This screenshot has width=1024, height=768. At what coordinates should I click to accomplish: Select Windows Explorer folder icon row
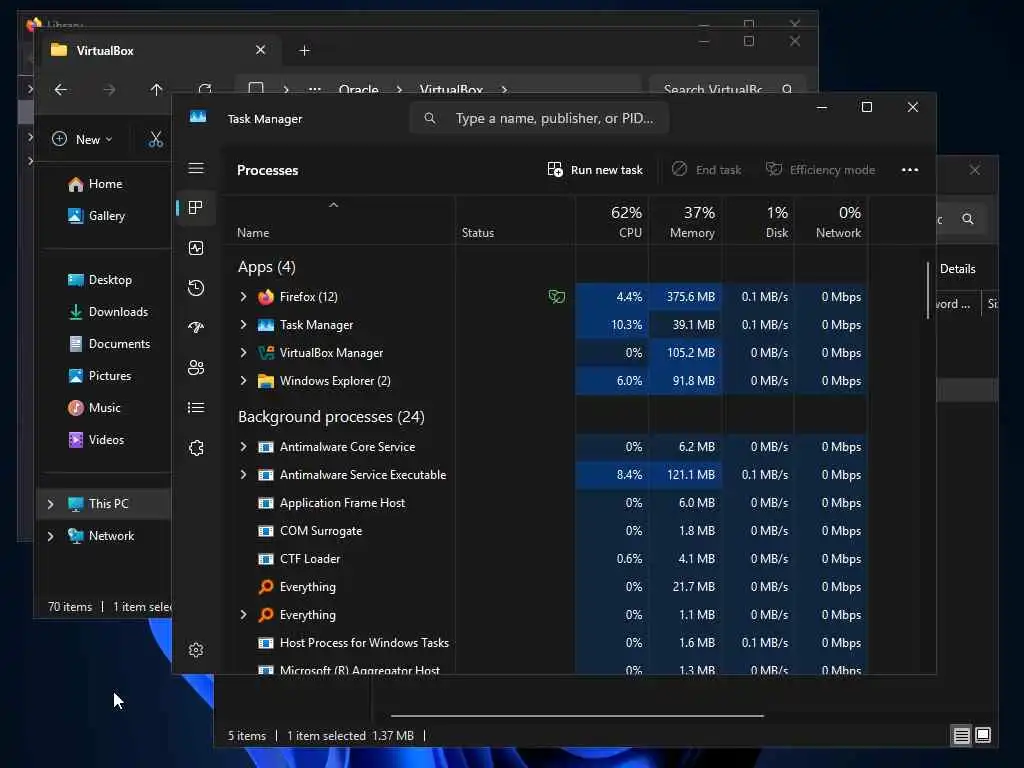tap(266, 381)
